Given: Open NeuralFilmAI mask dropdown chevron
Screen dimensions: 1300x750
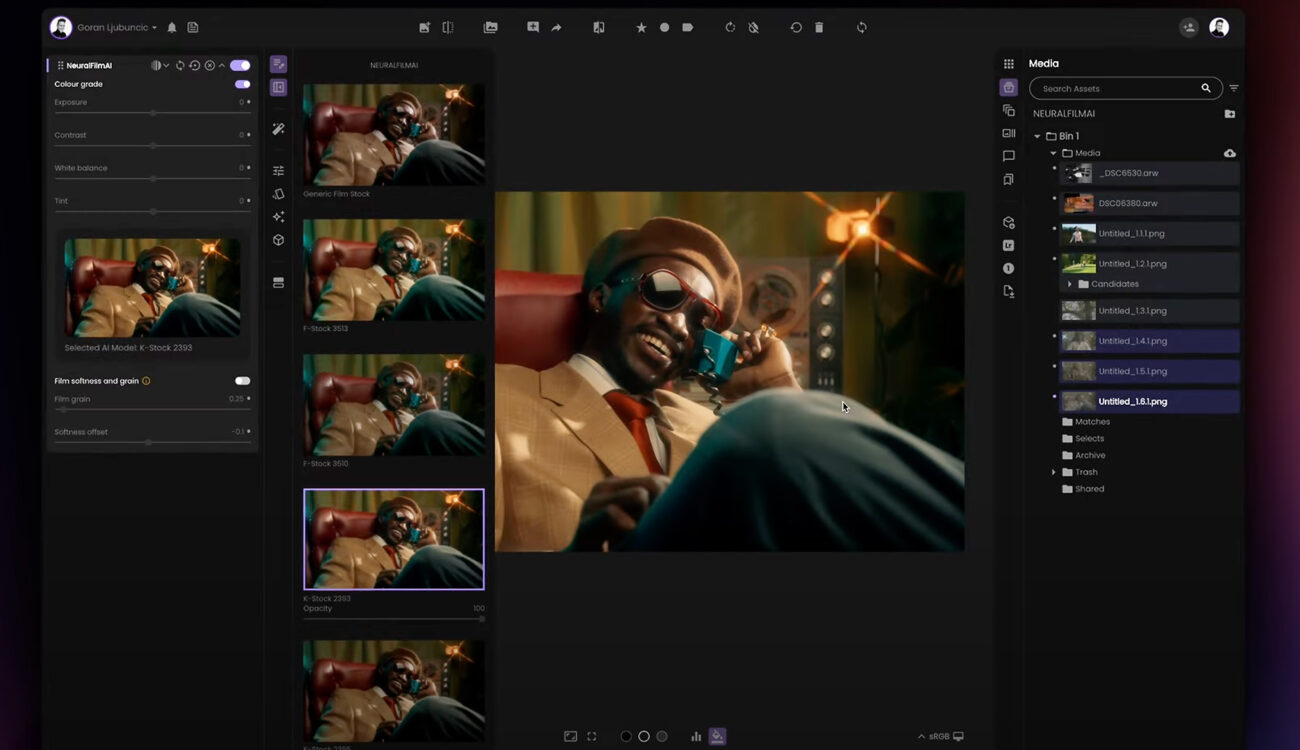Looking at the screenshot, I should click(x=166, y=65).
